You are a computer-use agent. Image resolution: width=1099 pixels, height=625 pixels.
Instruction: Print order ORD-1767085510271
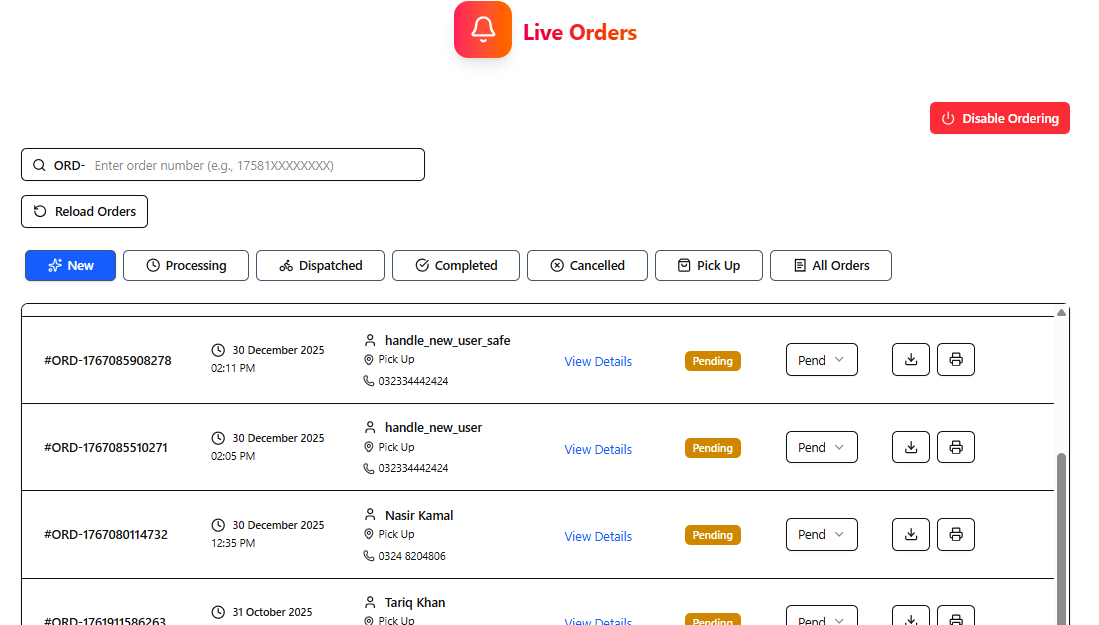[x=956, y=447]
